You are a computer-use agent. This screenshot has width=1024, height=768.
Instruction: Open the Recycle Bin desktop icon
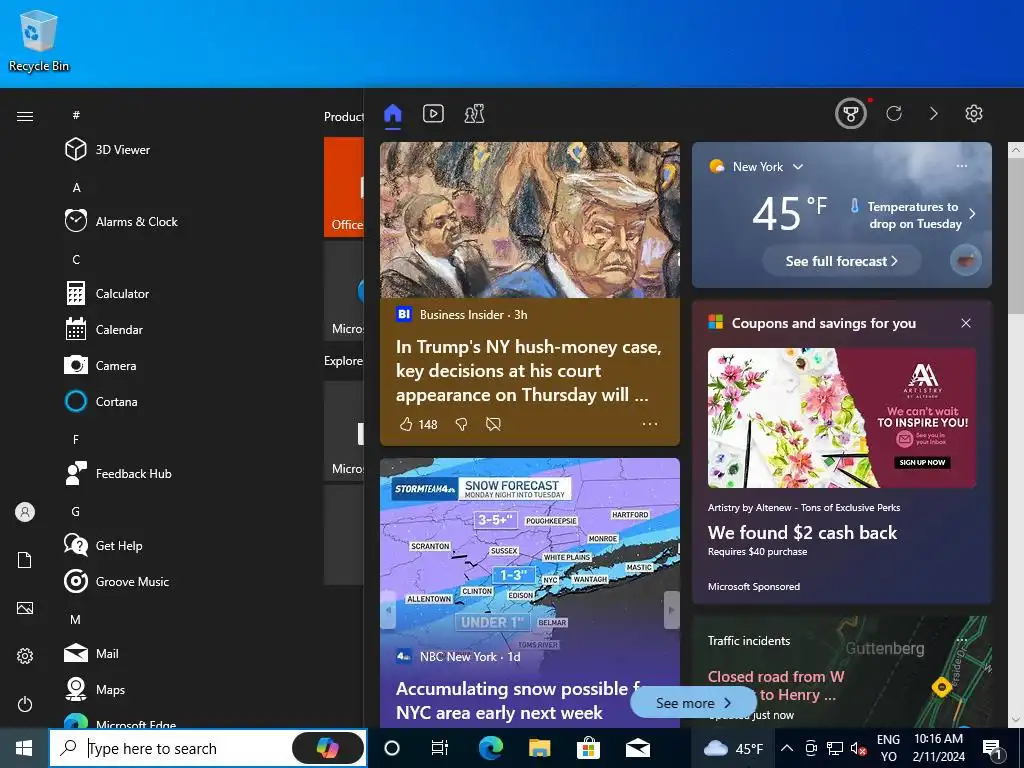point(39,40)
